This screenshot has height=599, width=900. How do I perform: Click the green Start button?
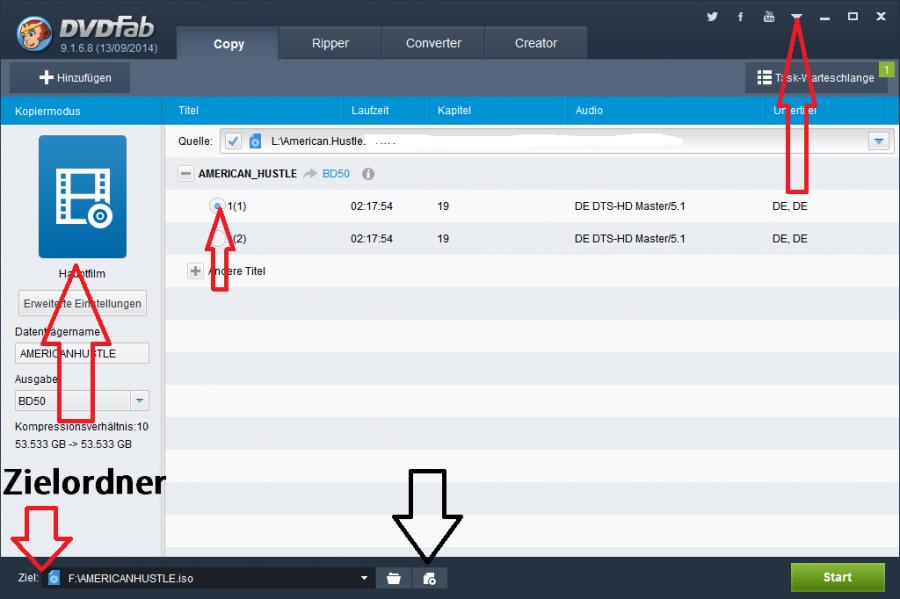pos(837,577)
